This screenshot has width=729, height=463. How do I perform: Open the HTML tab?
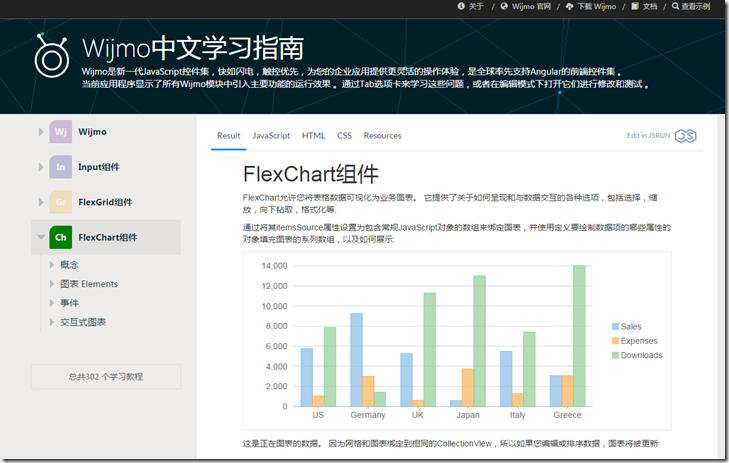coord(313,136)
